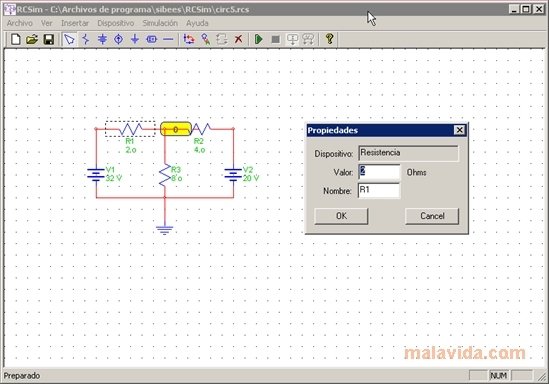The width and height of the screenshot is (549, 384).
Task: Click the NUM status bar indicator
Action: (x=499, y=376)
